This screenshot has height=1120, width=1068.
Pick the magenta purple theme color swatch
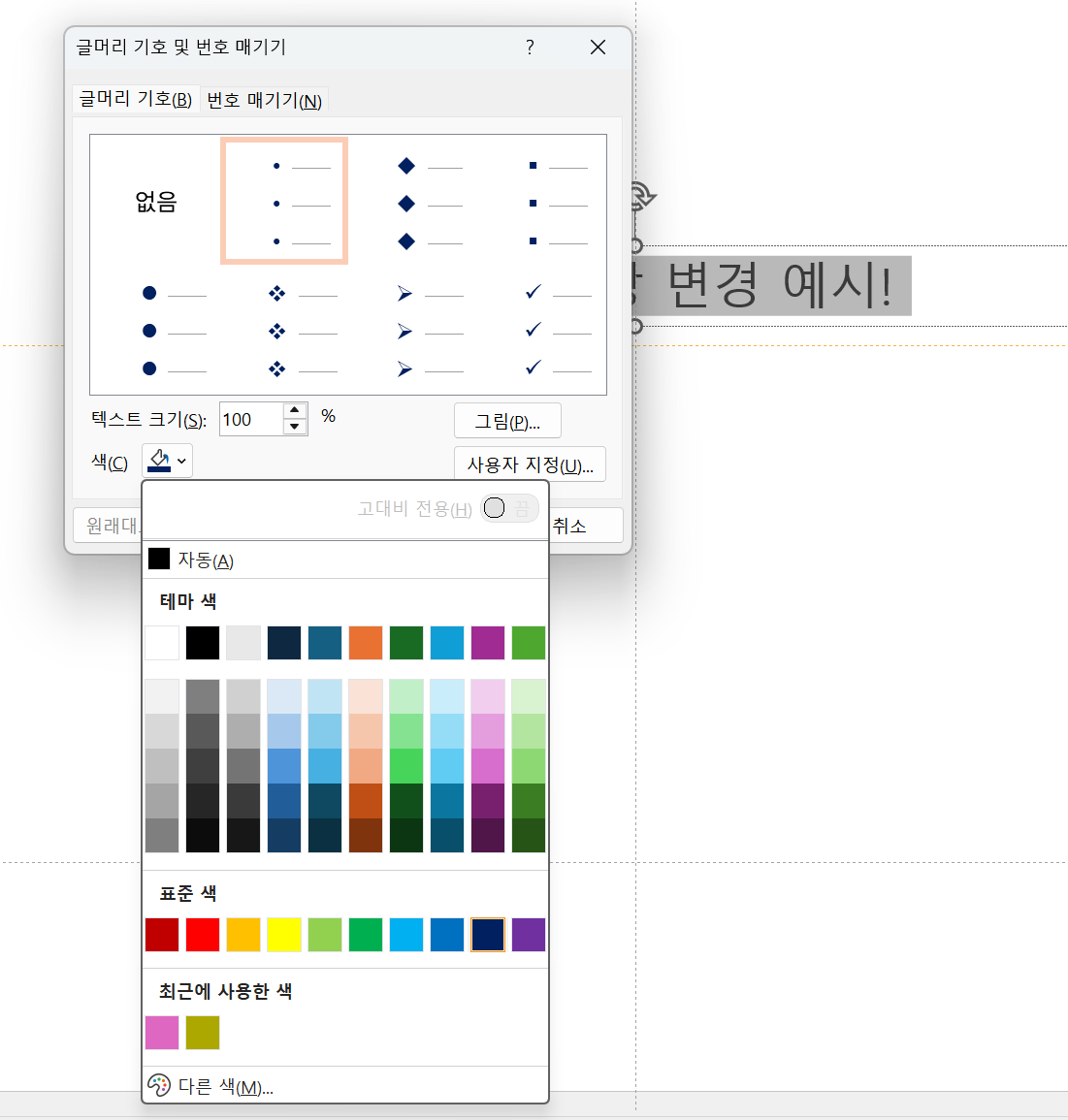pyautogui.click(x=488, y=643)
